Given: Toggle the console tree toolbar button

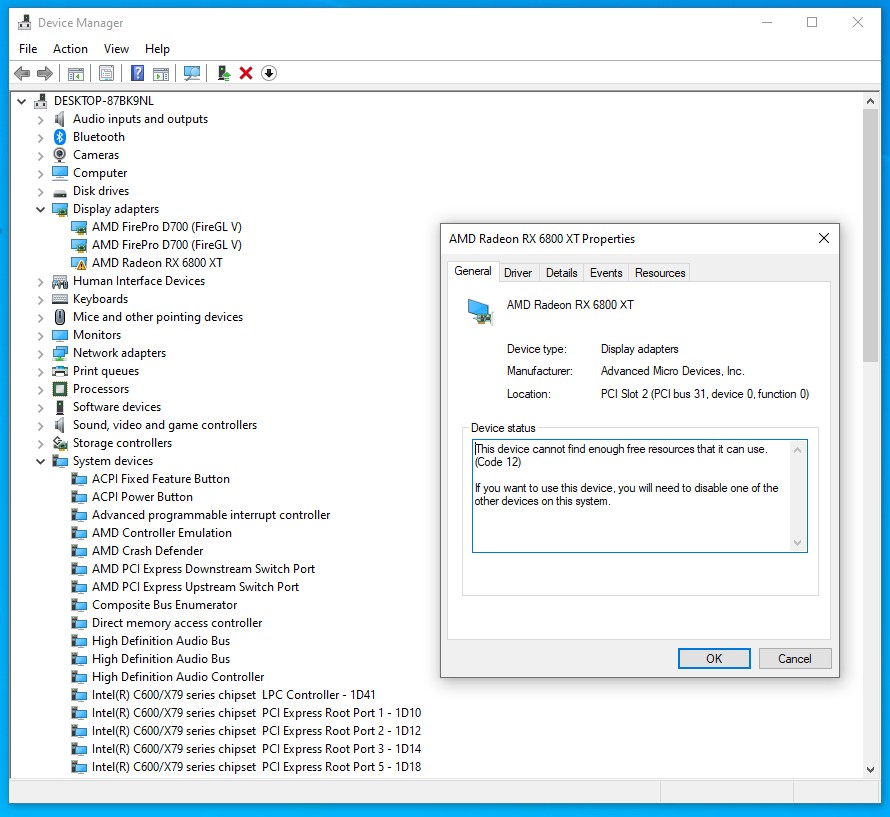Looking at the screenshot, I should coord(75,73).
